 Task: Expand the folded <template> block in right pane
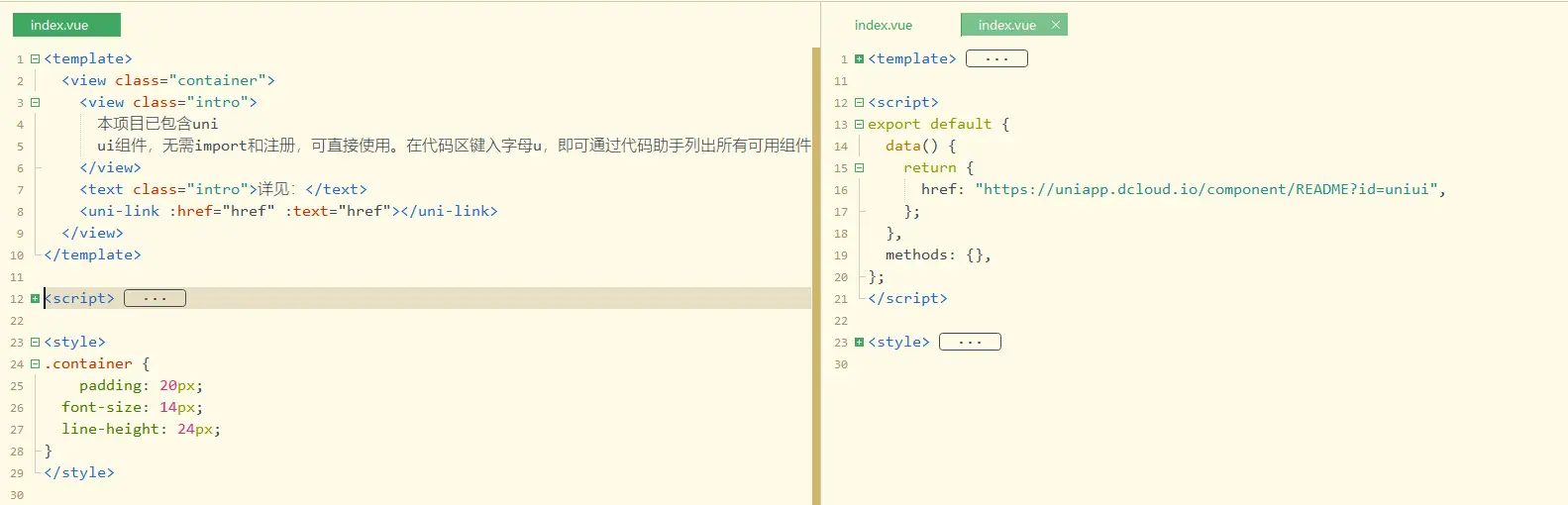click(x=859, y=58)
